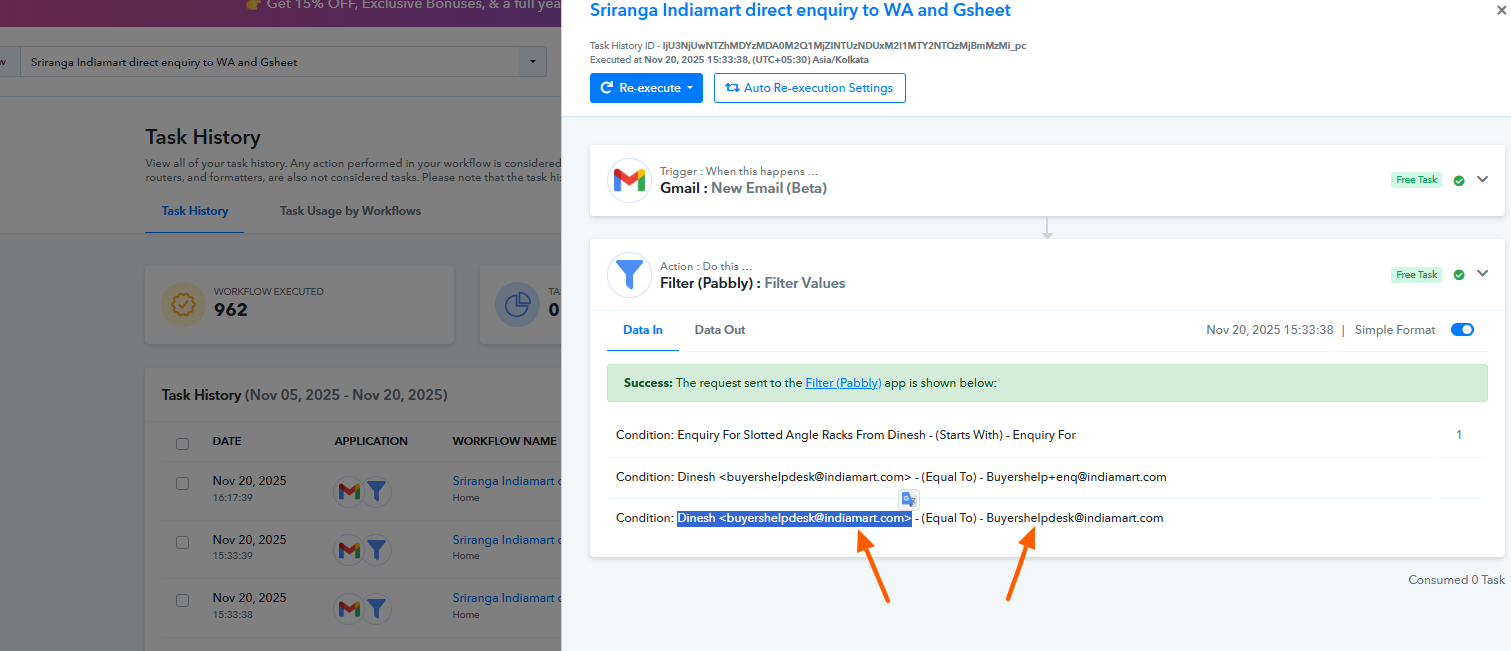Click green success checkmark on Filter step
1511x651 pixels.
point(1459,275)
